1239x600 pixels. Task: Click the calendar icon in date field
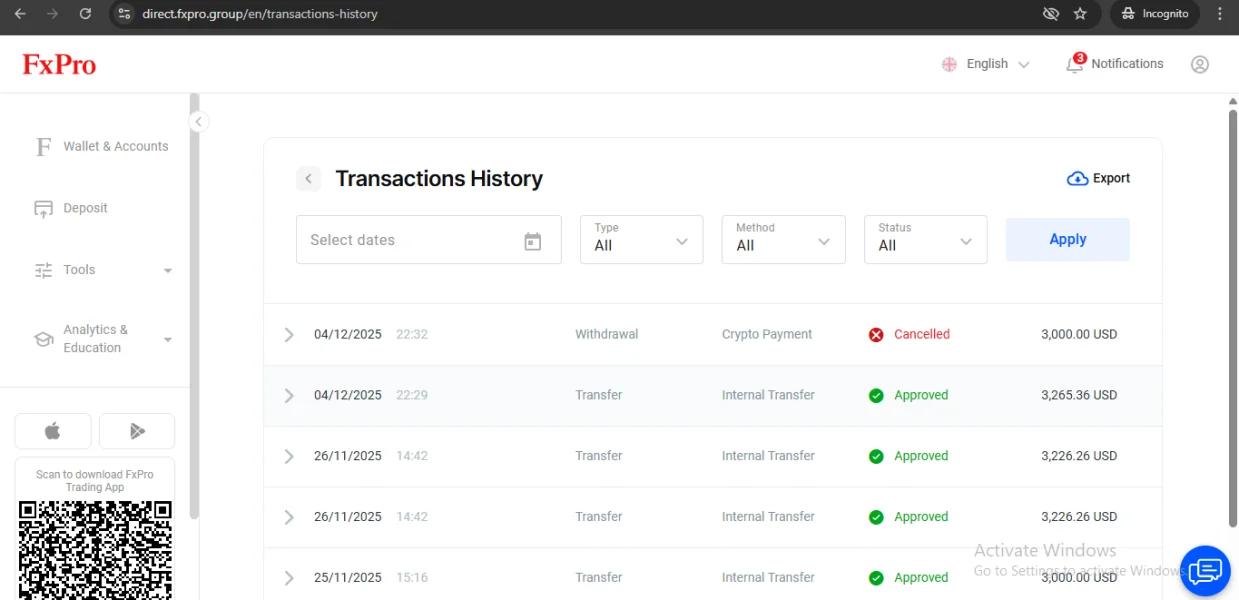coord(533,241)
